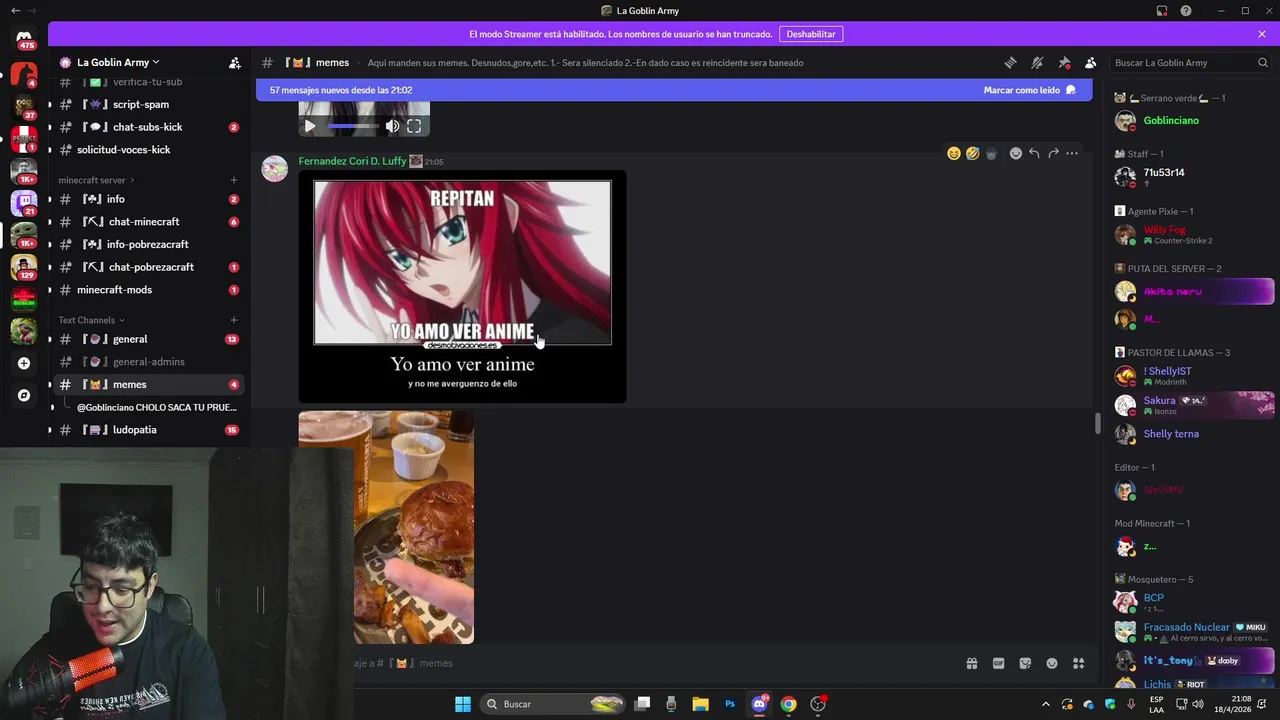Image resolution: width=1280 pixels, height=720 pixels.
Task: Open the minecraft-mods channel
Action: (146, 290)
